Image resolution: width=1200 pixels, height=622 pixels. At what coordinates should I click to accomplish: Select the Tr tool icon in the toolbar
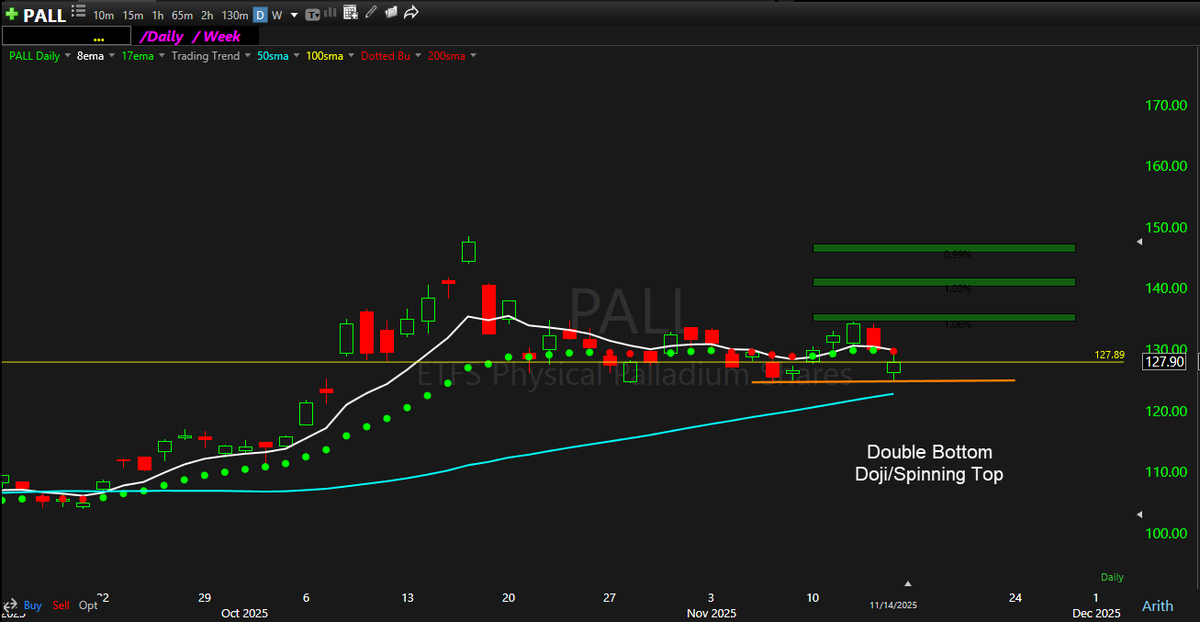coord(312,14)
